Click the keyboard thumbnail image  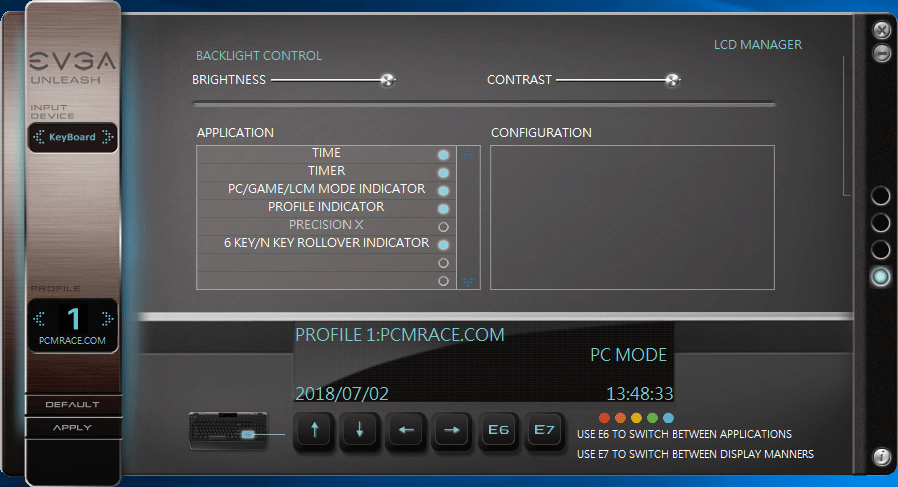[x=228, y=430]
